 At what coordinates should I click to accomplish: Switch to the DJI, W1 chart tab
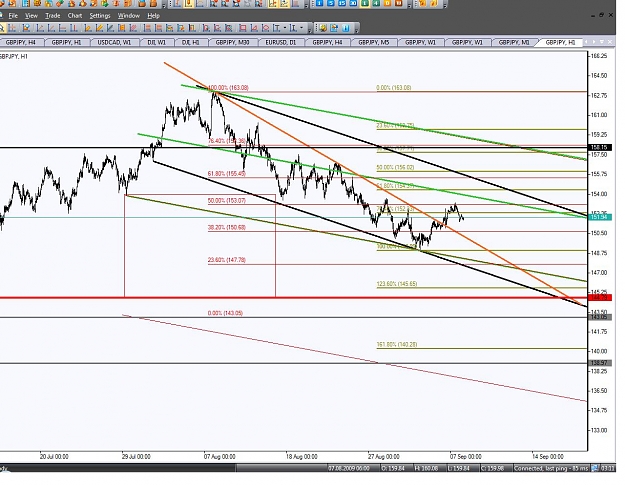156,42
